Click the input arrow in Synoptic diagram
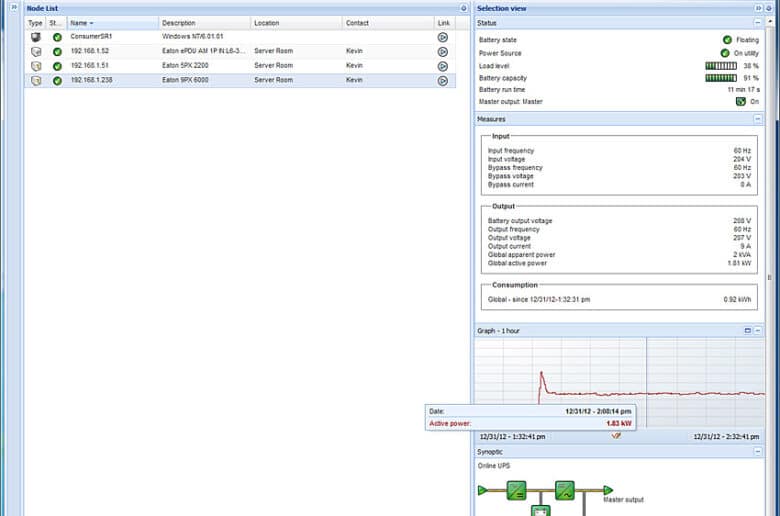 point(482,491)
